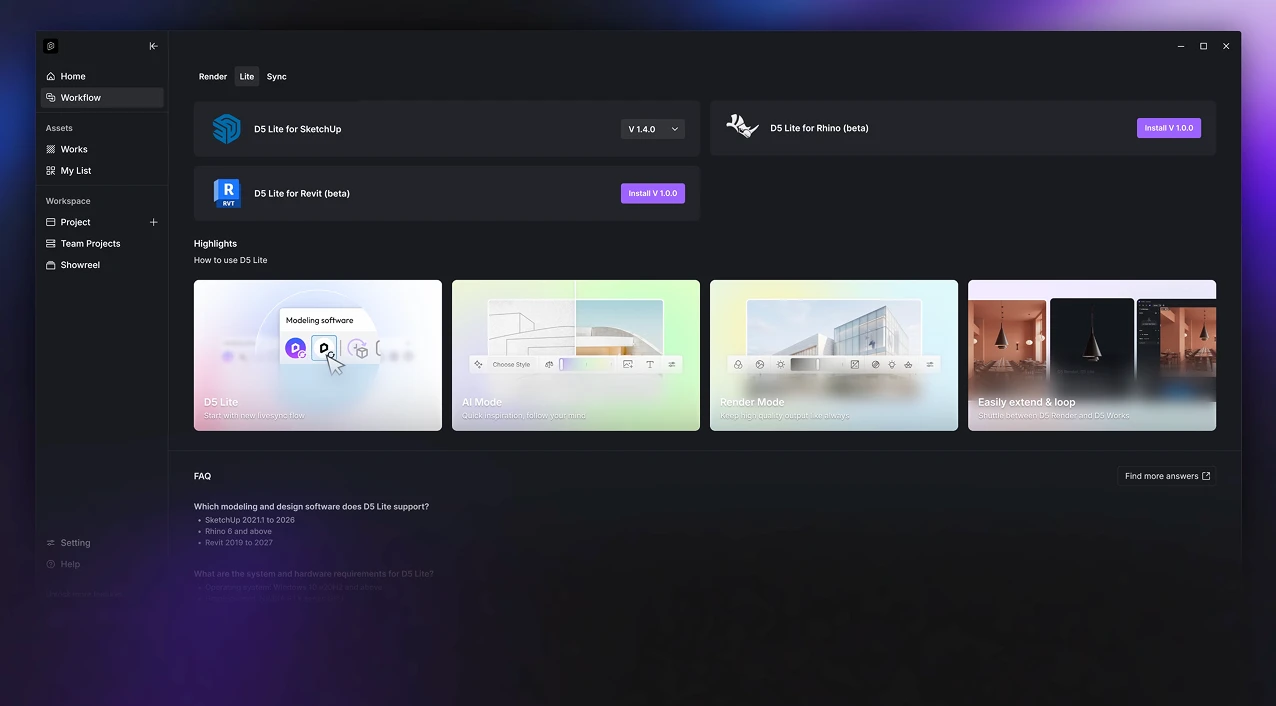1276x706 pixels.
Task: Click How to use D5 Lite text
Action: tap(231, 260)
